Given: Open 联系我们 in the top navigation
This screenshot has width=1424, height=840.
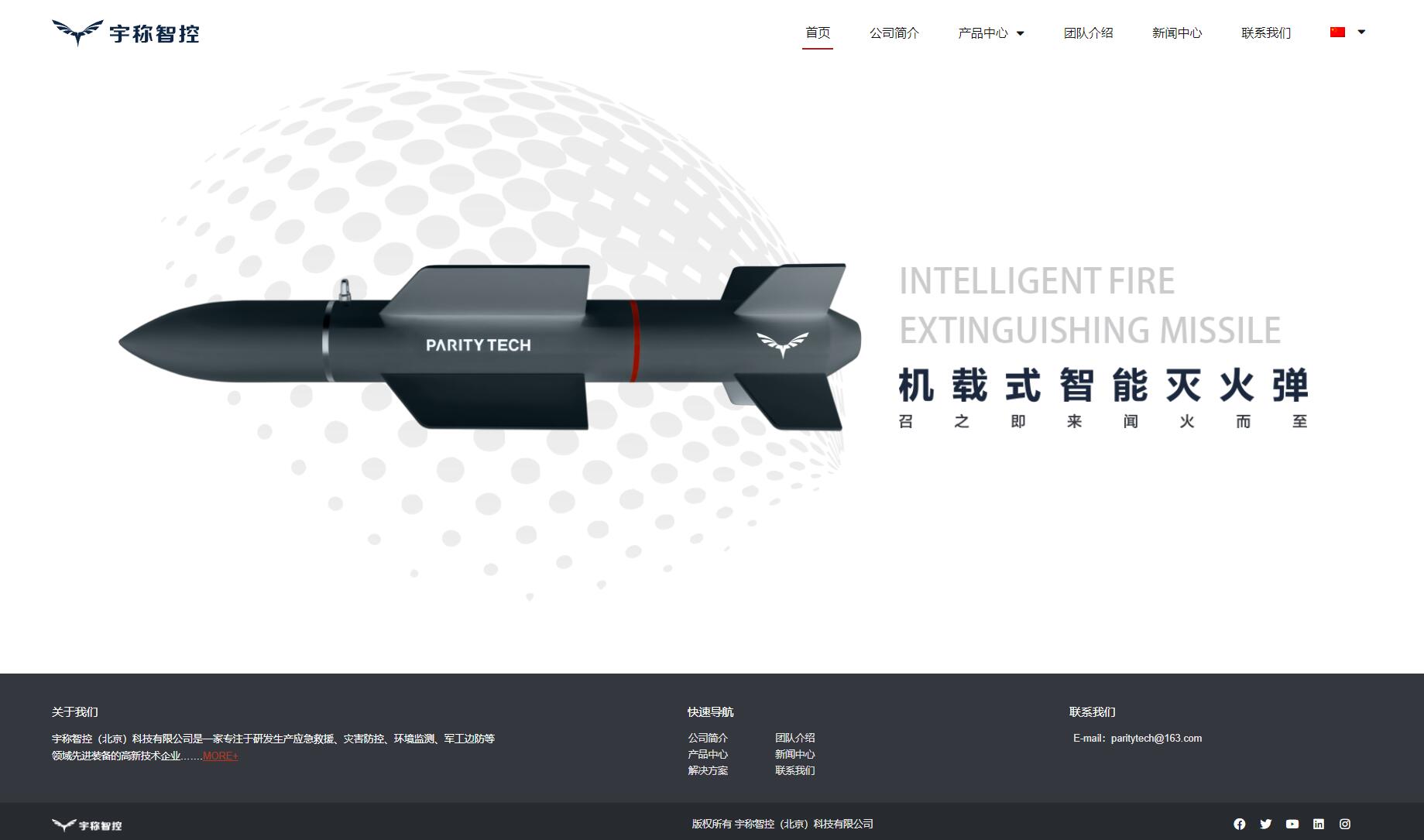Looking at the screenshot, I should coord(1266,33).
